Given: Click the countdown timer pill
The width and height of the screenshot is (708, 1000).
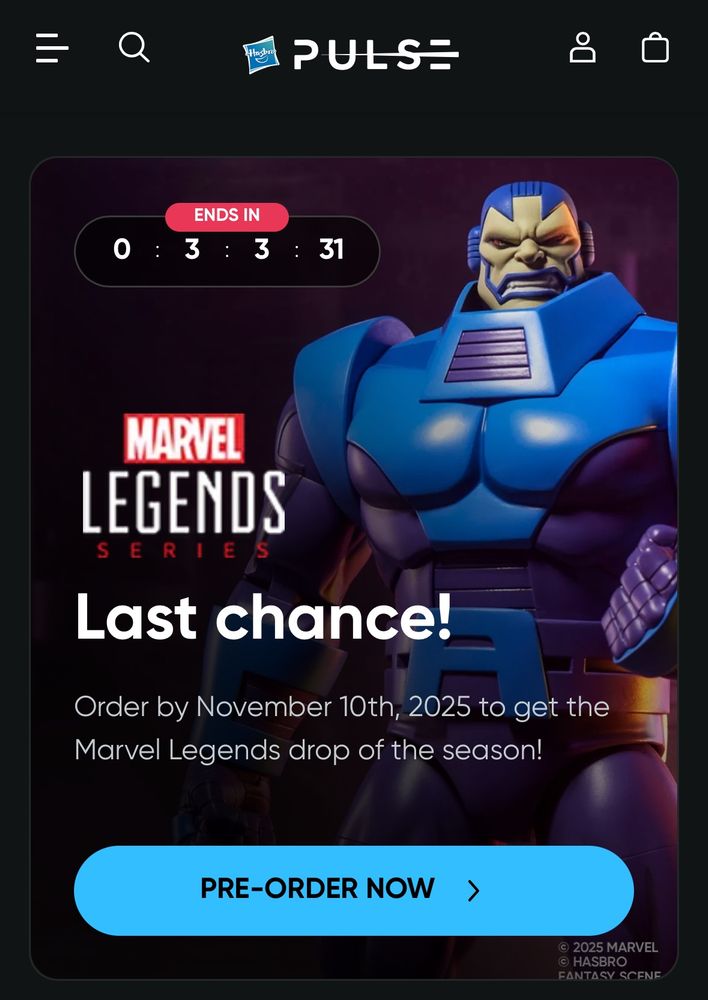Looking at the screenshot, I should tap(227, 251).
